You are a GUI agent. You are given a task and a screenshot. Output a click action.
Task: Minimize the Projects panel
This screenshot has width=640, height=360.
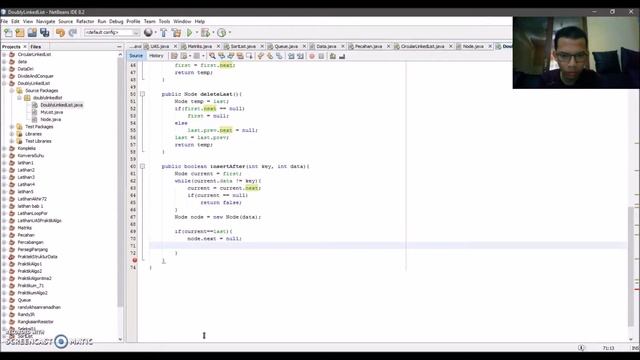tap(119, 47)
